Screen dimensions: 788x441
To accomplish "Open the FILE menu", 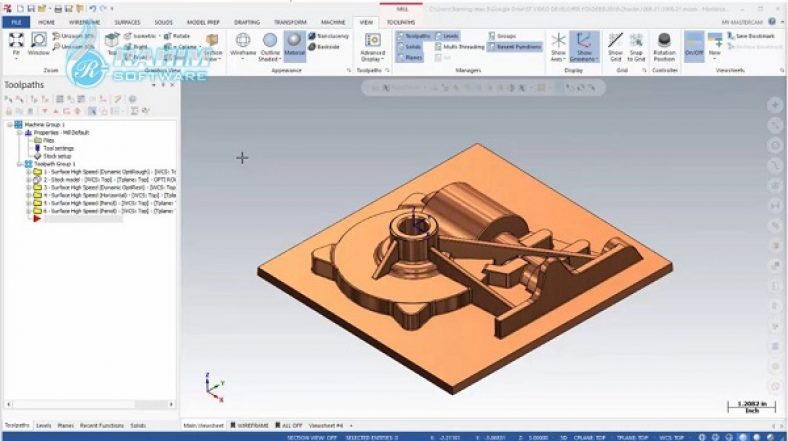I will [16, 22].
